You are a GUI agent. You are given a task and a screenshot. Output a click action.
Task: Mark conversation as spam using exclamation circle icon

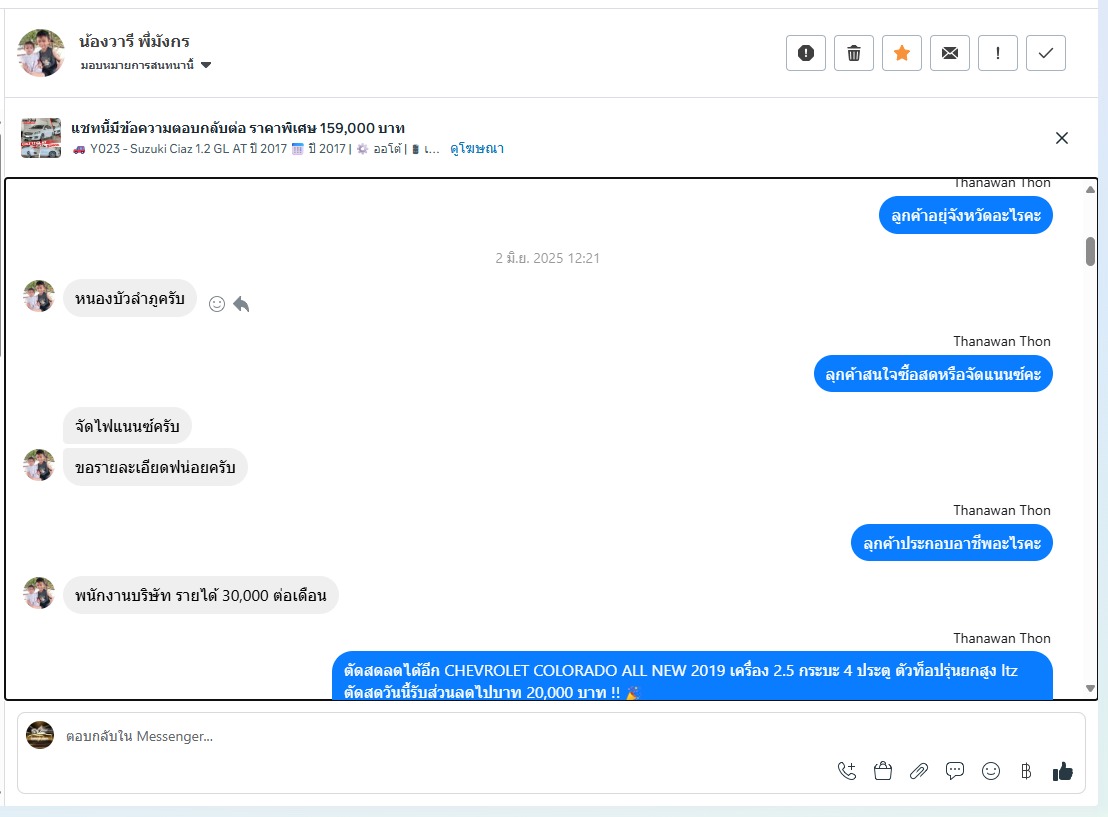click(x=806, y=53)
